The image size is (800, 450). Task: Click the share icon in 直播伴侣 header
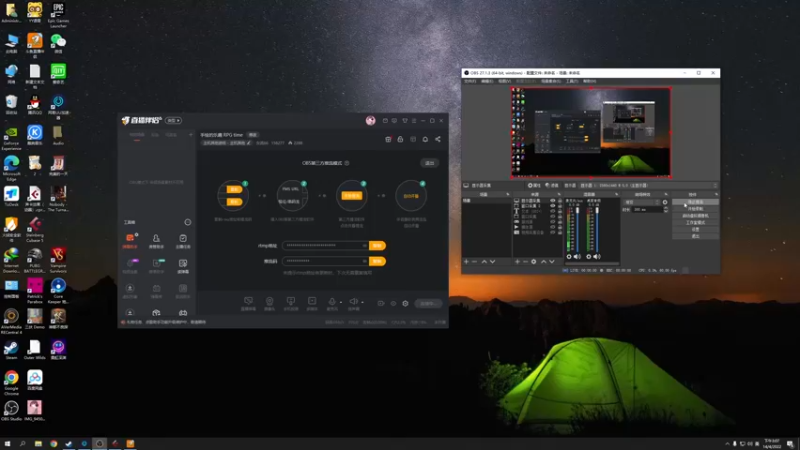[438, 139]
